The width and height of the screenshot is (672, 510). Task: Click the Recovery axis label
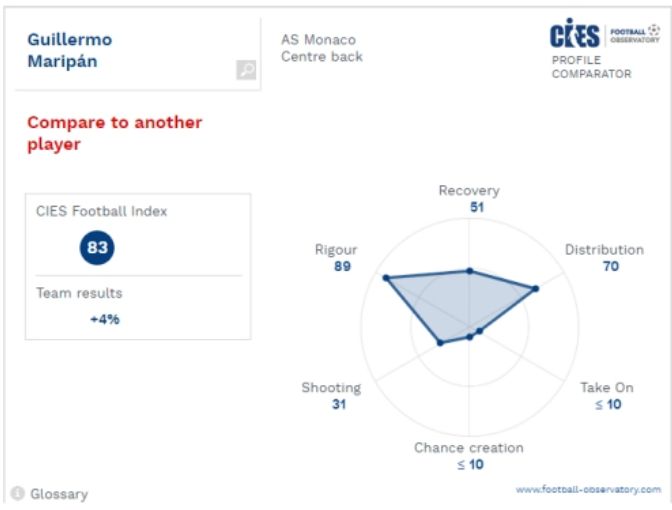[x=469, y=191]
